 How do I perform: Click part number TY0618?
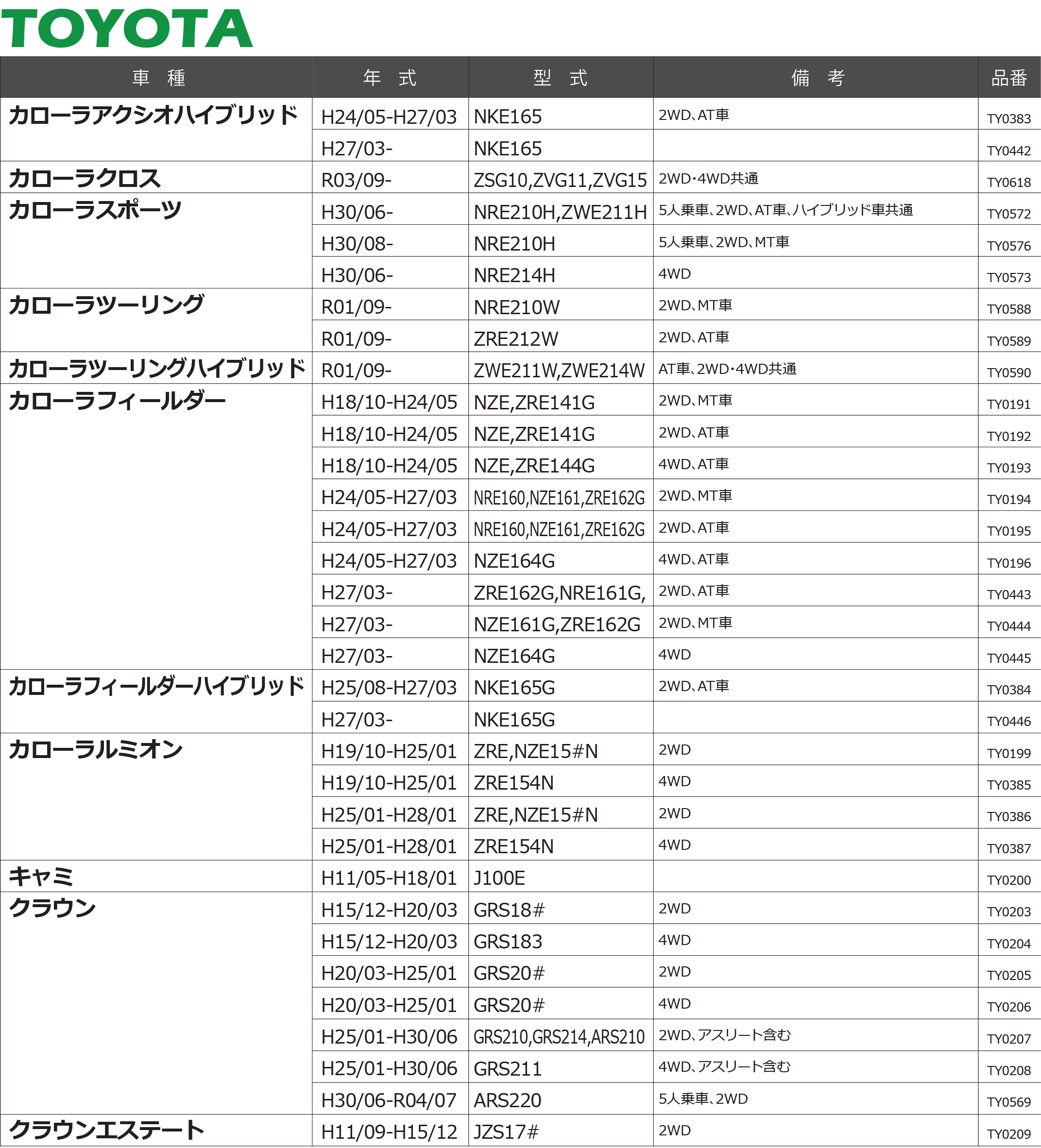1008,182
